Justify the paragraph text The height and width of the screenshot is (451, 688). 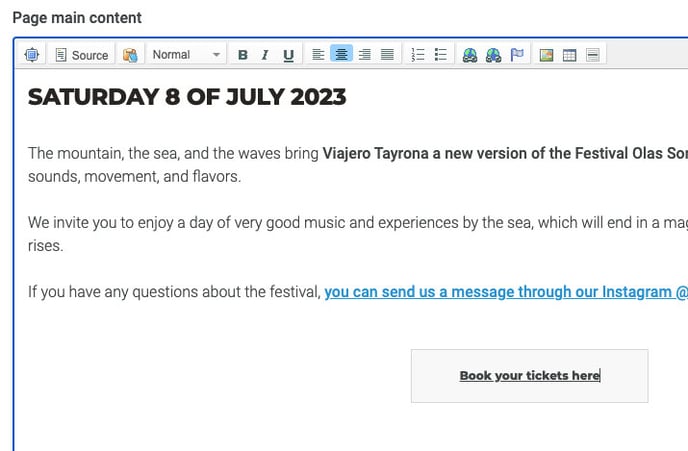(x=387, y=55)
